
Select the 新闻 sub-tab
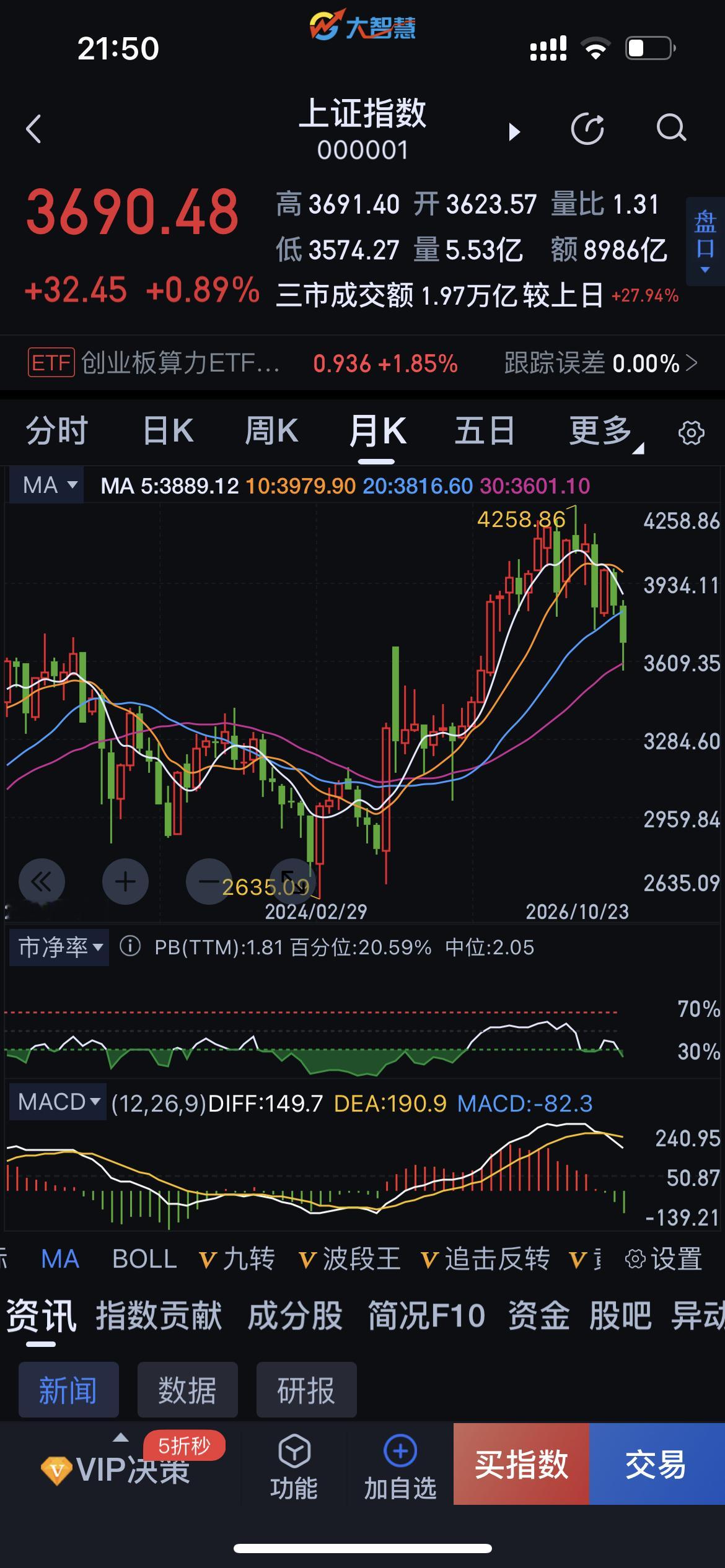pyautogui.click(x=68, y=1390)
